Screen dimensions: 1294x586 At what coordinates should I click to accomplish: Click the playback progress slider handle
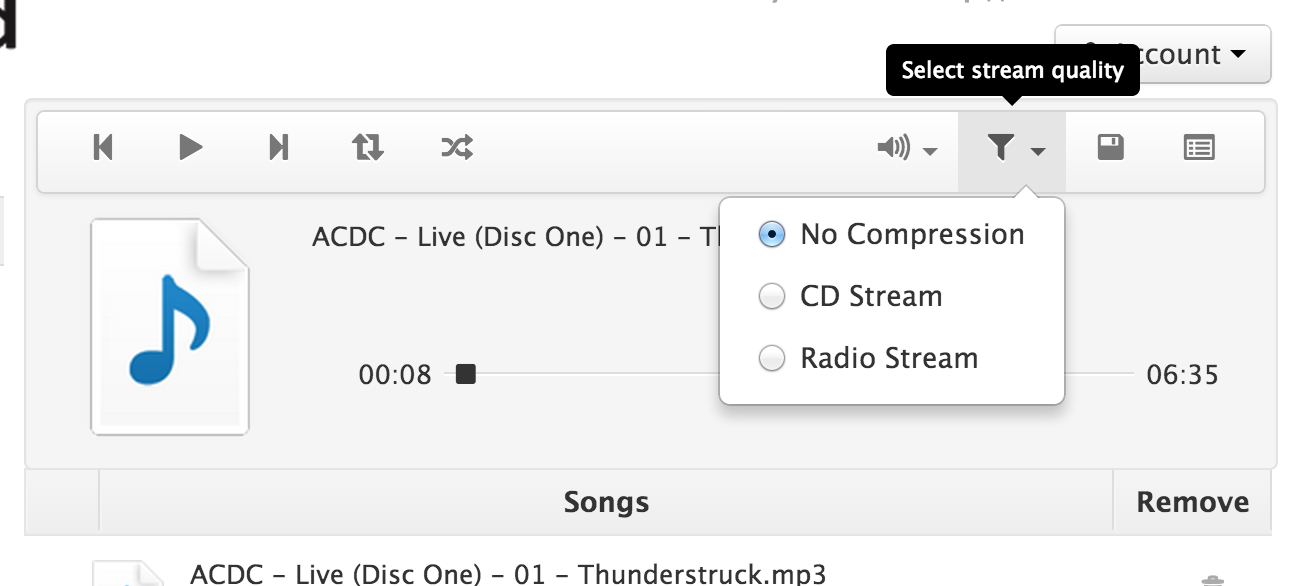(x=465, y=374)
